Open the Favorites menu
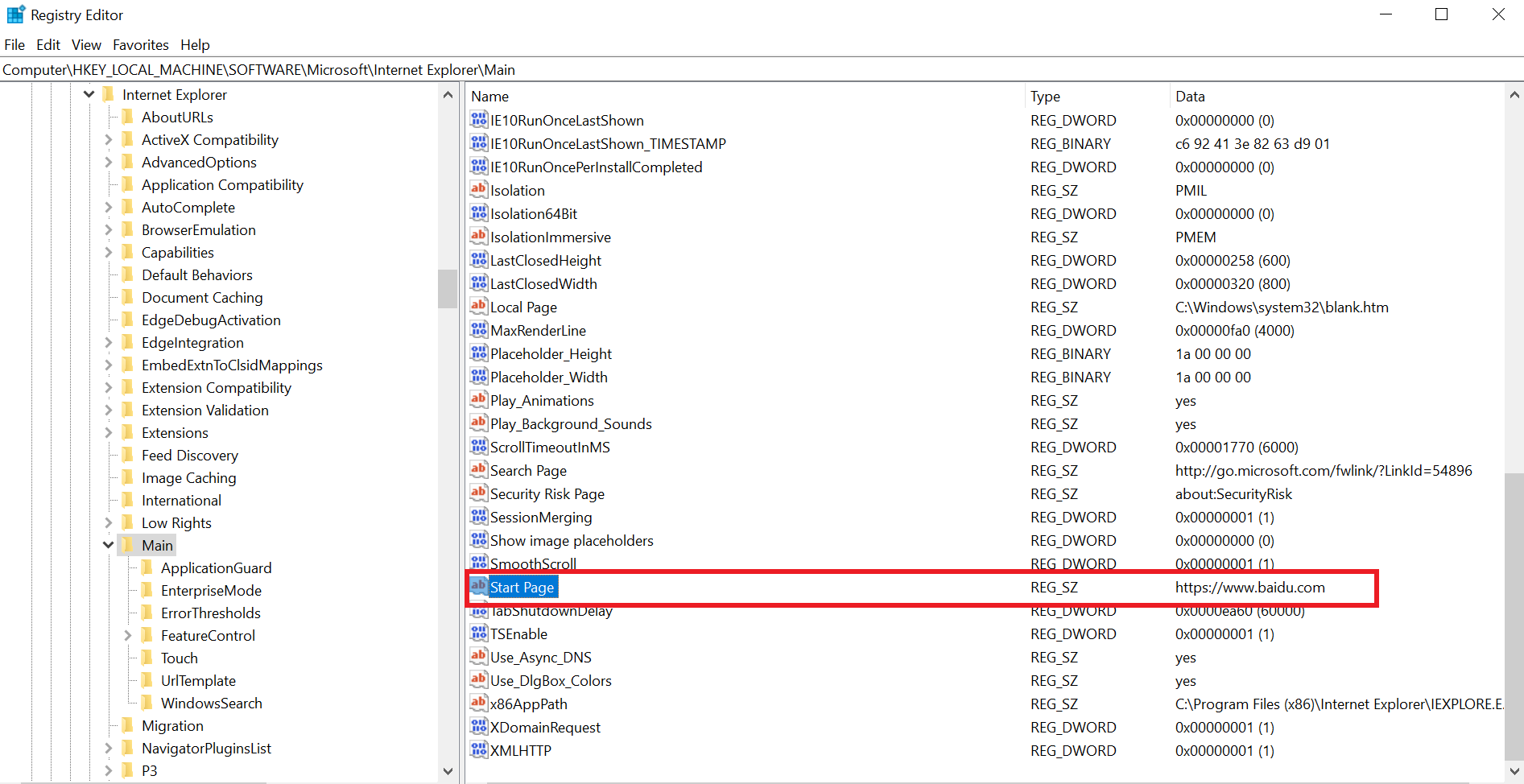Screen dimensions: 1524x784 [141, 44]
